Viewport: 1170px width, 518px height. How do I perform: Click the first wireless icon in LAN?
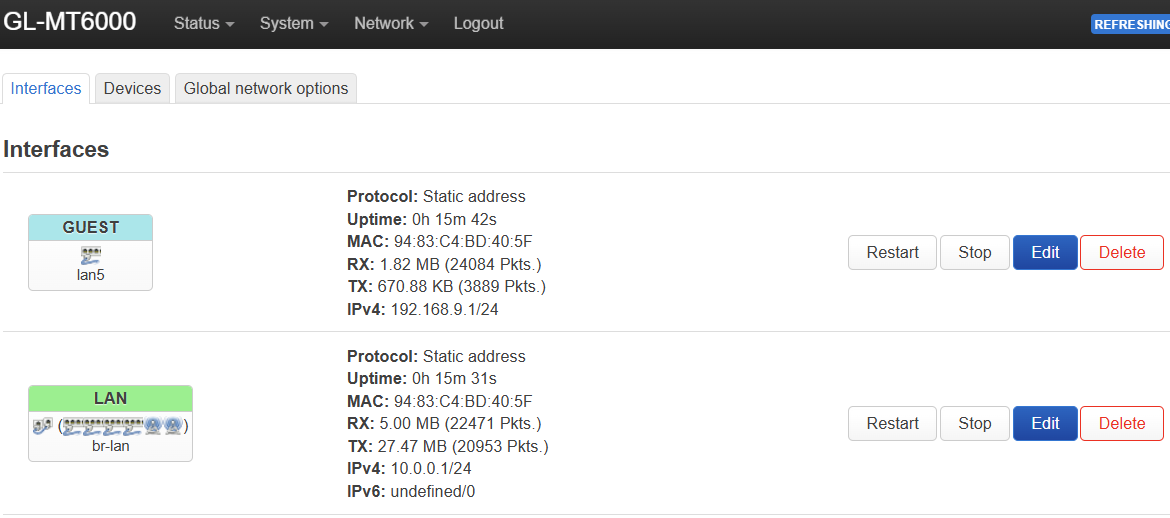point(152,425)
